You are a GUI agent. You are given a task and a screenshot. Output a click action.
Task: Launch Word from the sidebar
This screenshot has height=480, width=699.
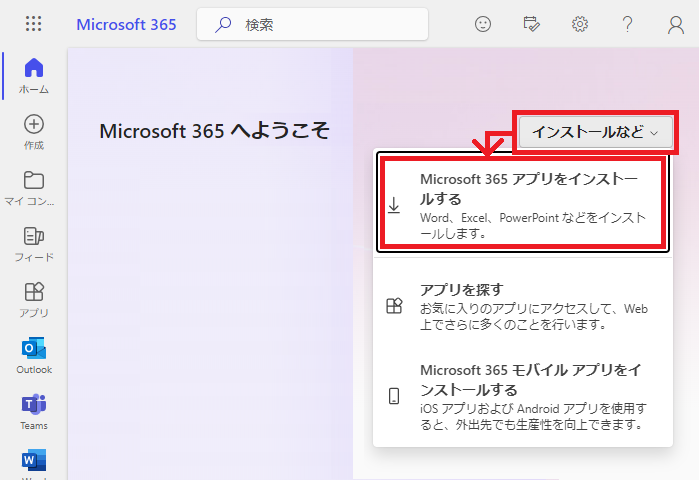(34, 464)
